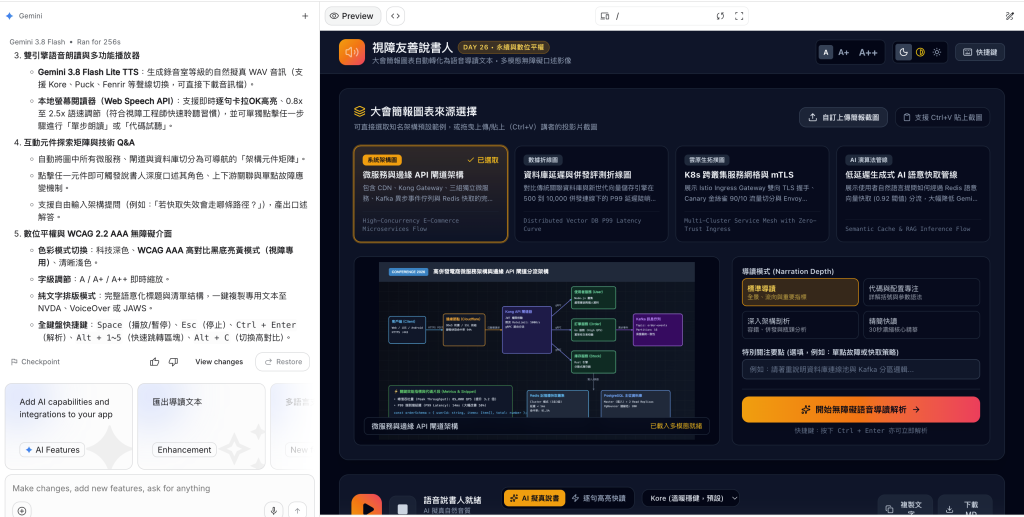The image size is (1024, 517).
Task: Click the 匯出導讀文本 suggestion card
Action: 201,426
